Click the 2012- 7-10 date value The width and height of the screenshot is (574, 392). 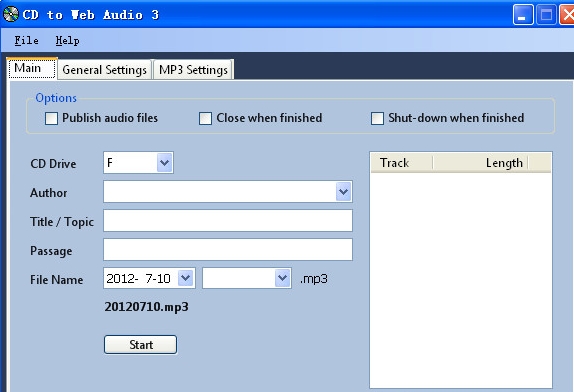pyautogui.click(x=138, y=279)
